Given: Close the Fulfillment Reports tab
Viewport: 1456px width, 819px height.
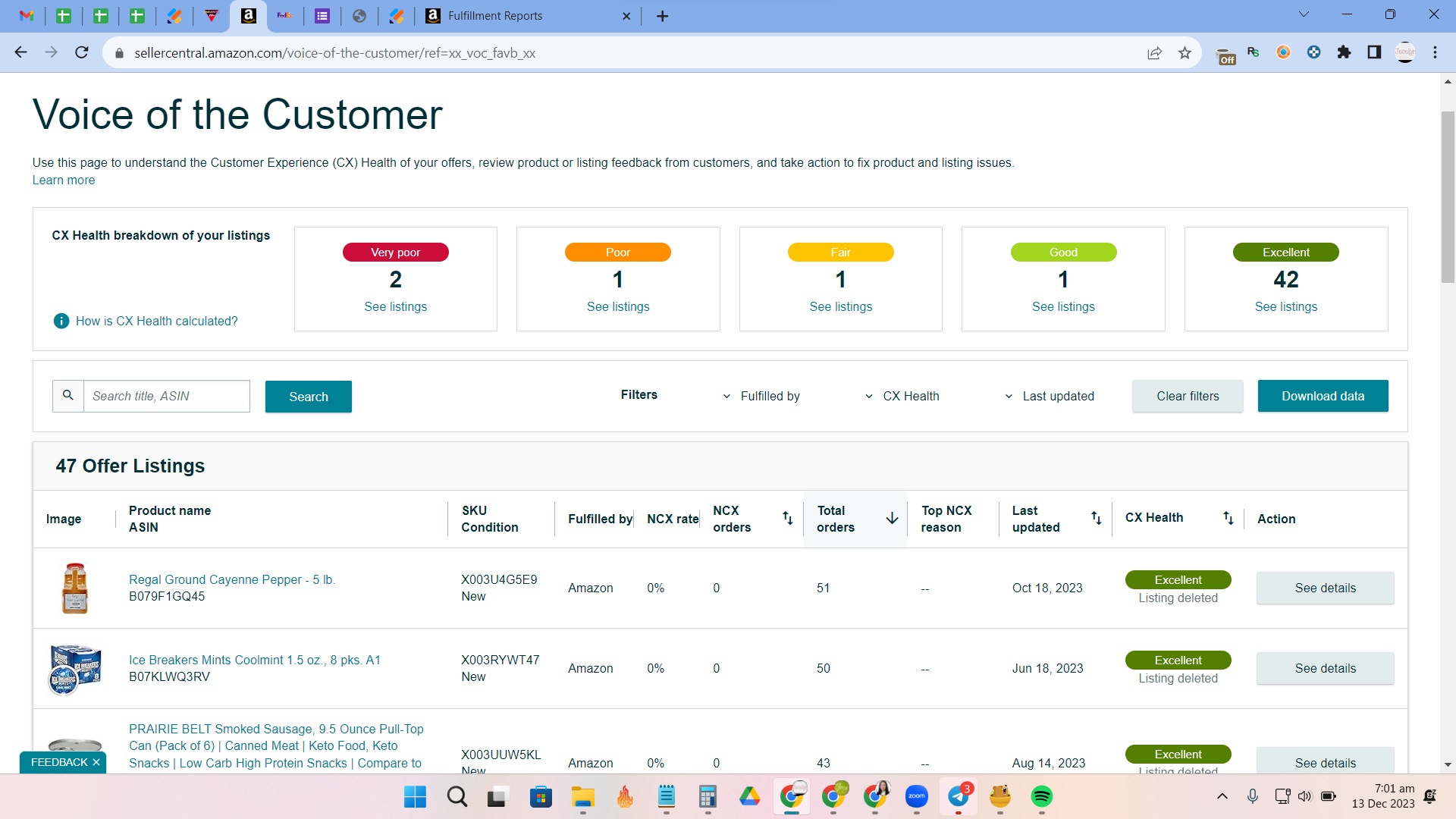Looking at the screenshot, I should point(626,16).
